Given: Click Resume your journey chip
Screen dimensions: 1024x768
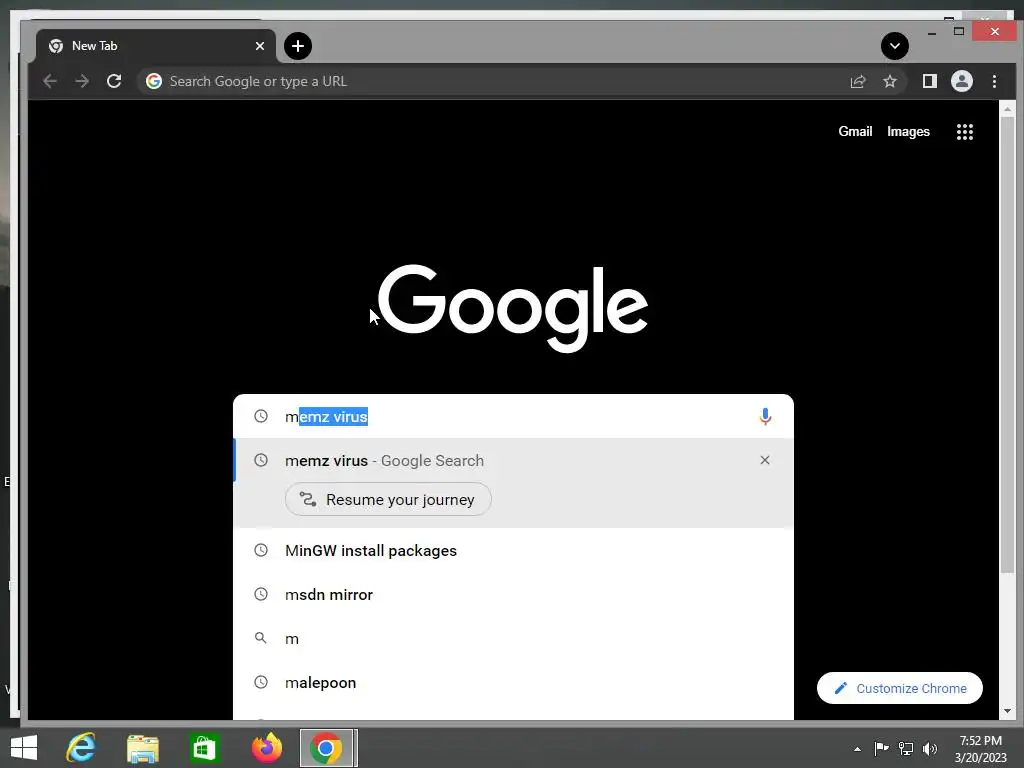Looking at the screenshot, I should [x=388, y=499].
